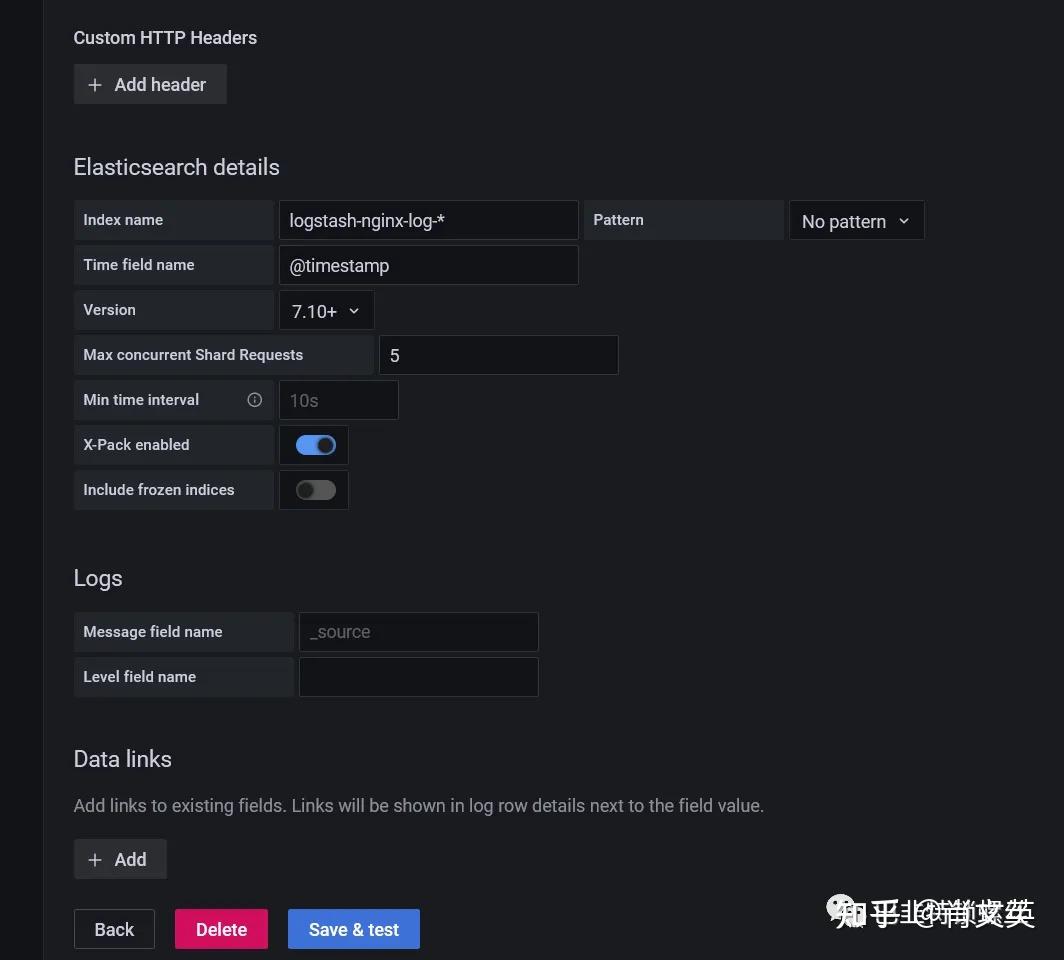Click the Delete button

[x=221, y=928]
